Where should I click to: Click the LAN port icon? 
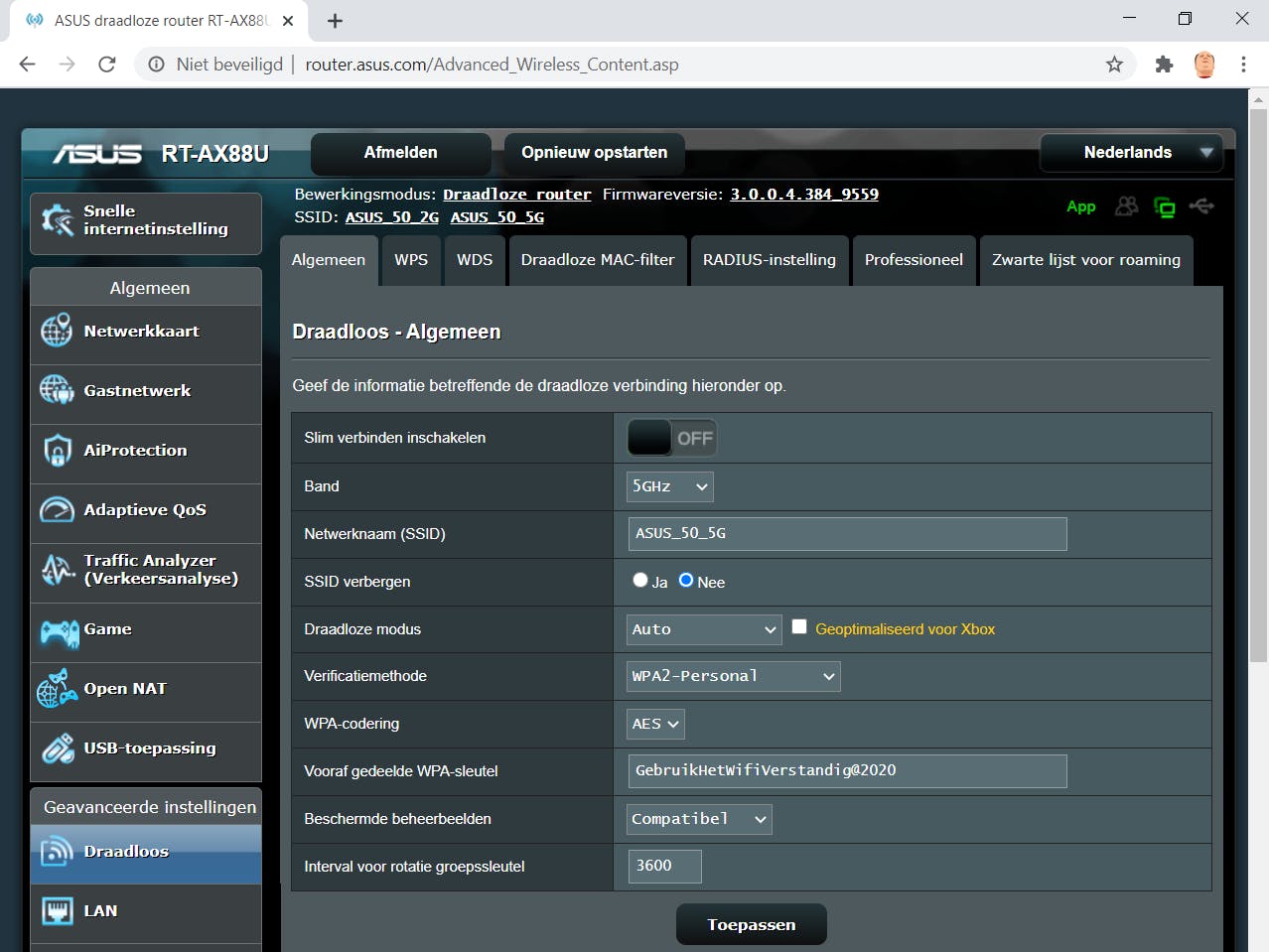(x=58, y=911)
